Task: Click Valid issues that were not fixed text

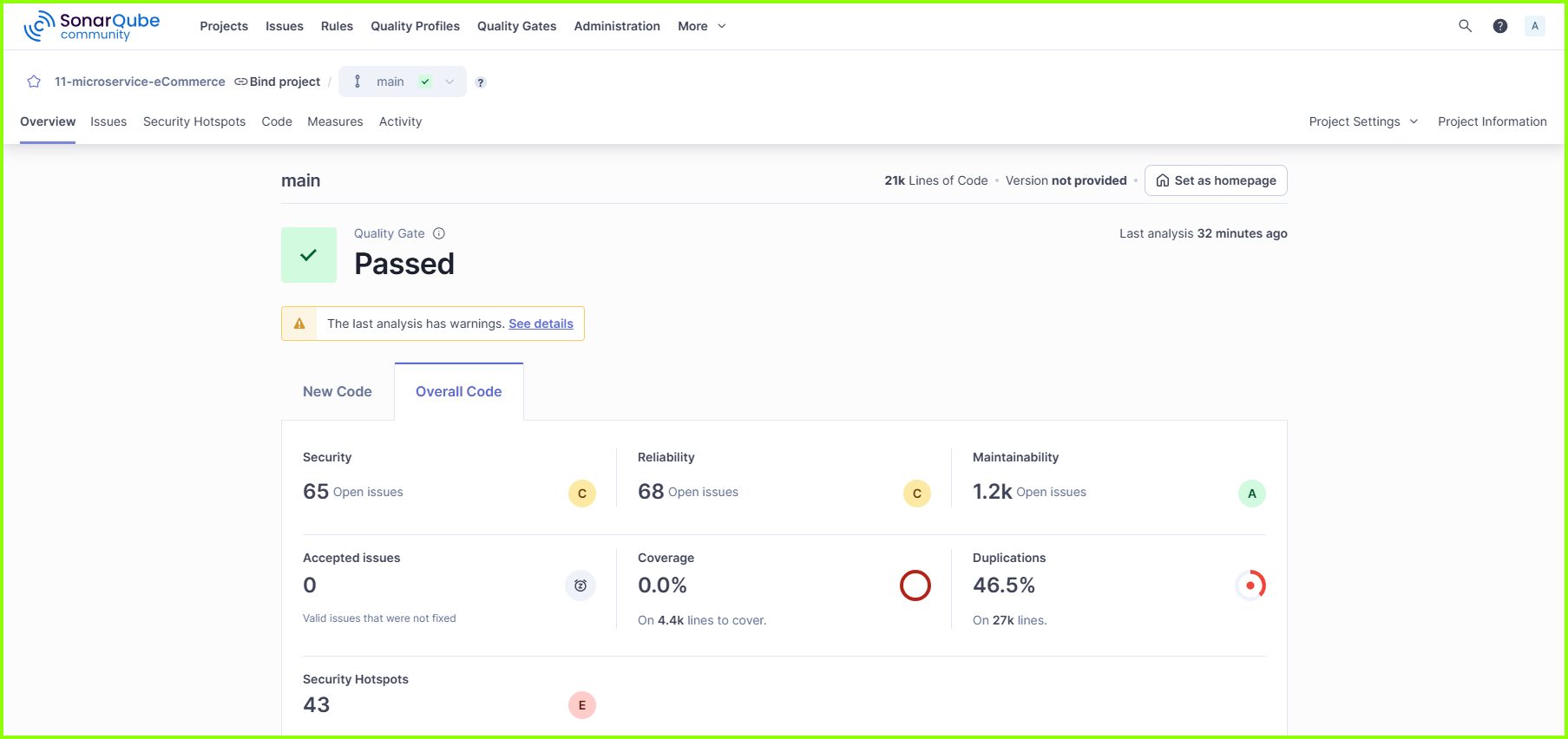Action: tap(379, 618)
